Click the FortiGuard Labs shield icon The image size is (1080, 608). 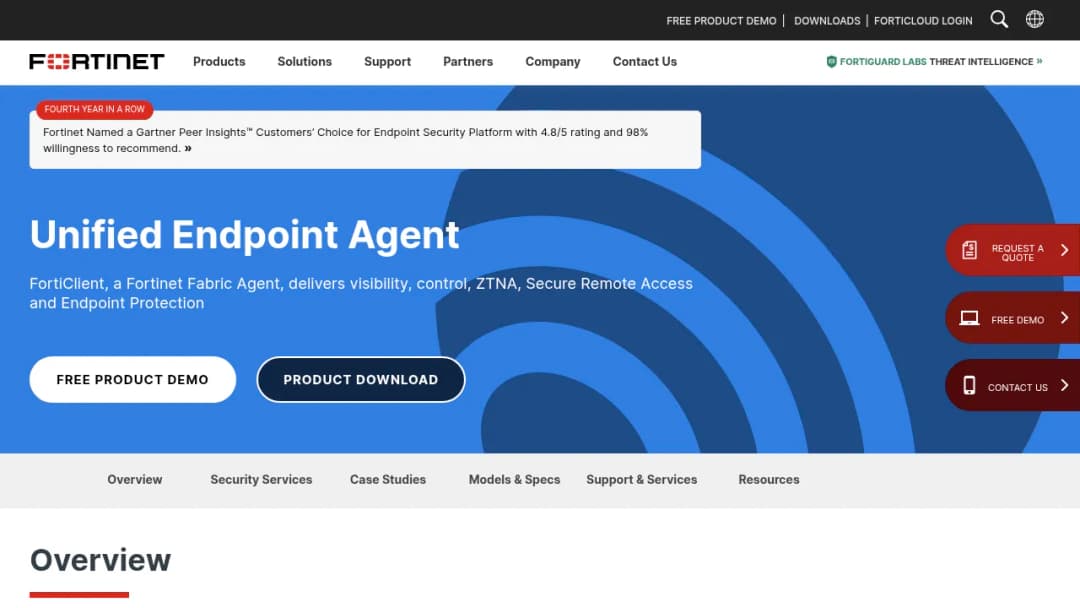coord(831,61)
